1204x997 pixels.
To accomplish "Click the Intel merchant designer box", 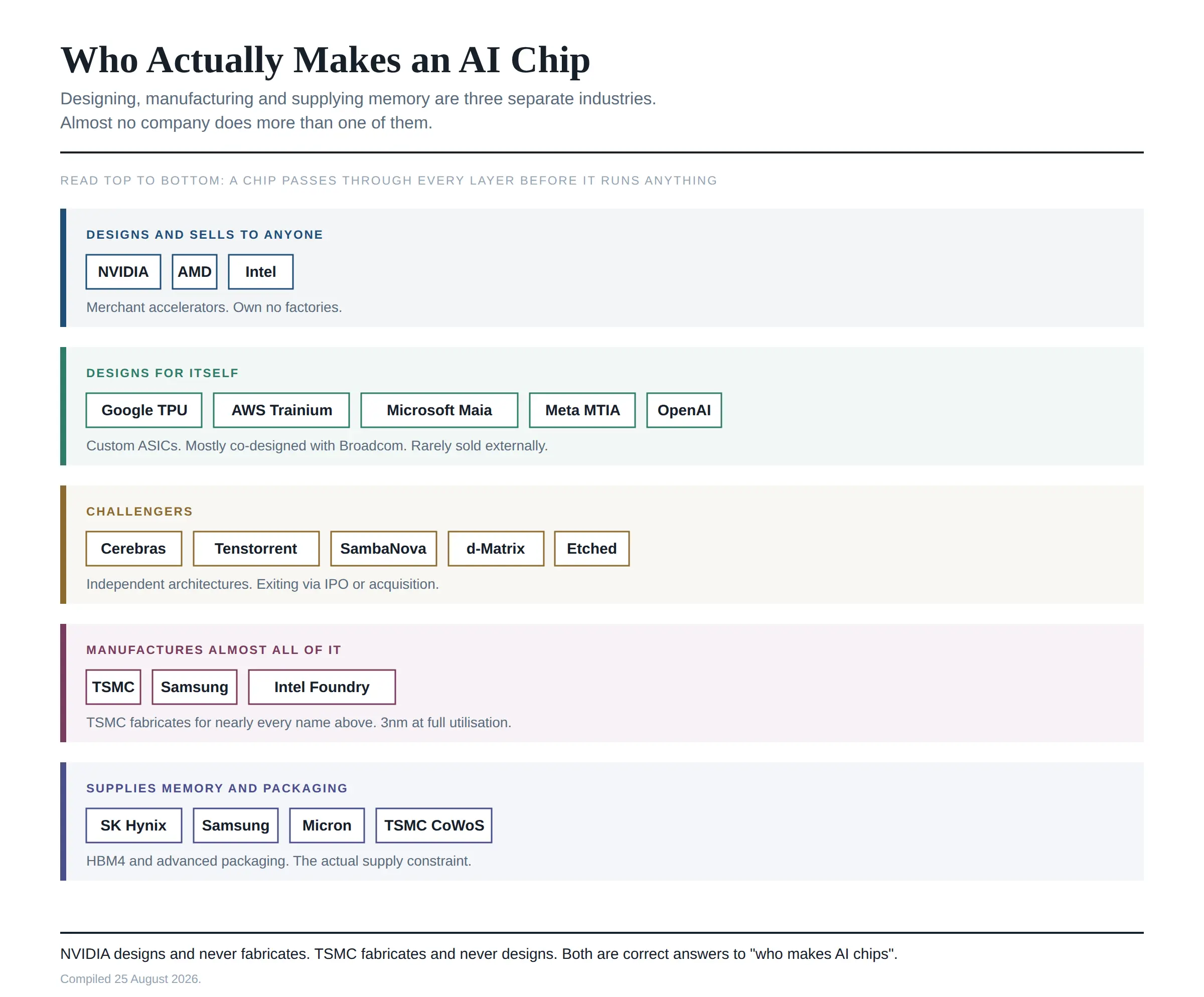I will pos(261,272).
